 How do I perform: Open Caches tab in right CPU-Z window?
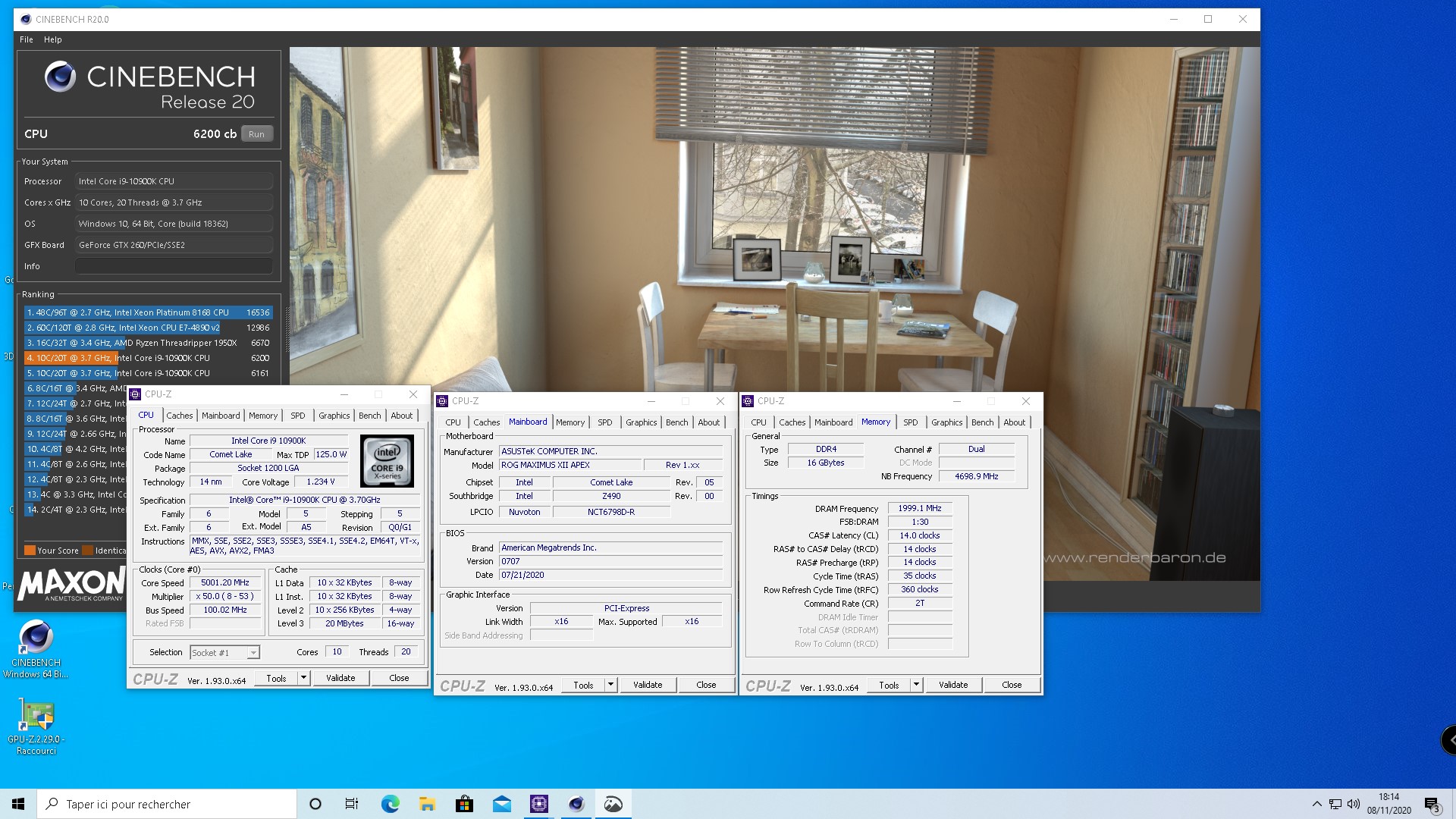coord(792,422)
